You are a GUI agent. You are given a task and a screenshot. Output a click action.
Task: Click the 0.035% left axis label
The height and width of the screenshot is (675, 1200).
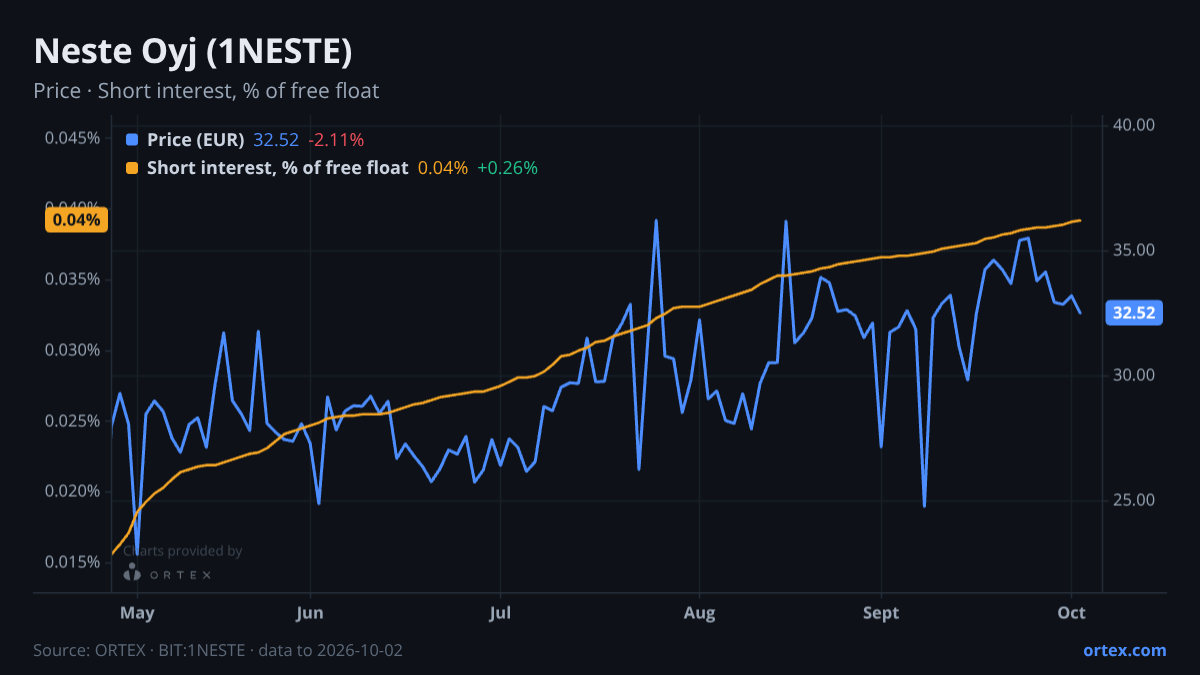(72, 279)
